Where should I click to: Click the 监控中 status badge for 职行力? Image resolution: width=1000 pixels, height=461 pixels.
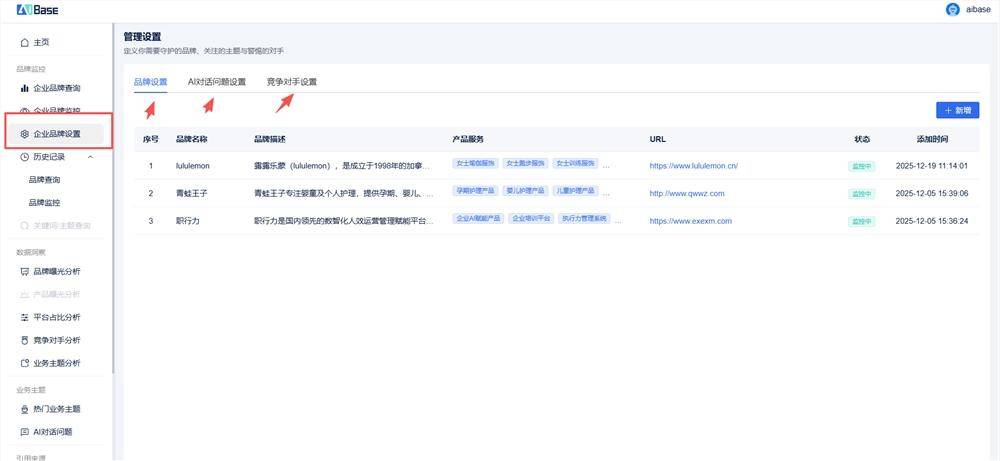(x=862, y=222)
